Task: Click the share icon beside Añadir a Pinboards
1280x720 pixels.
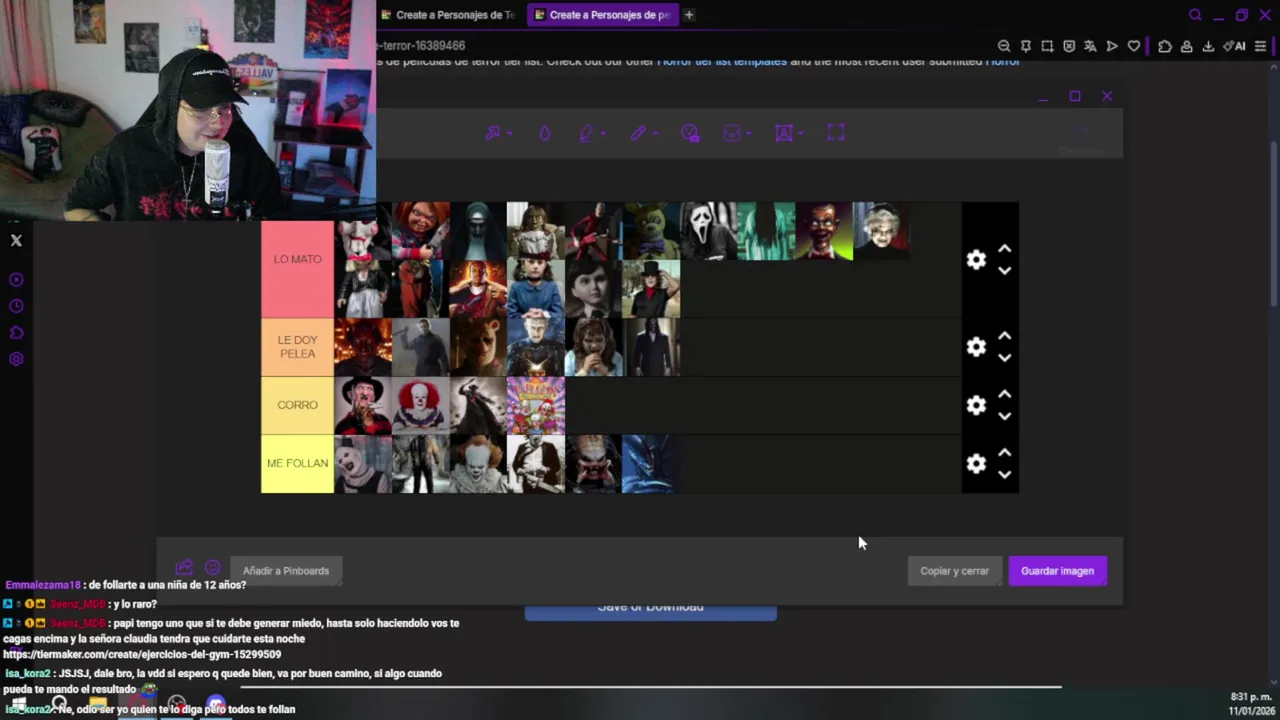Action: click(x=184, y=568)
